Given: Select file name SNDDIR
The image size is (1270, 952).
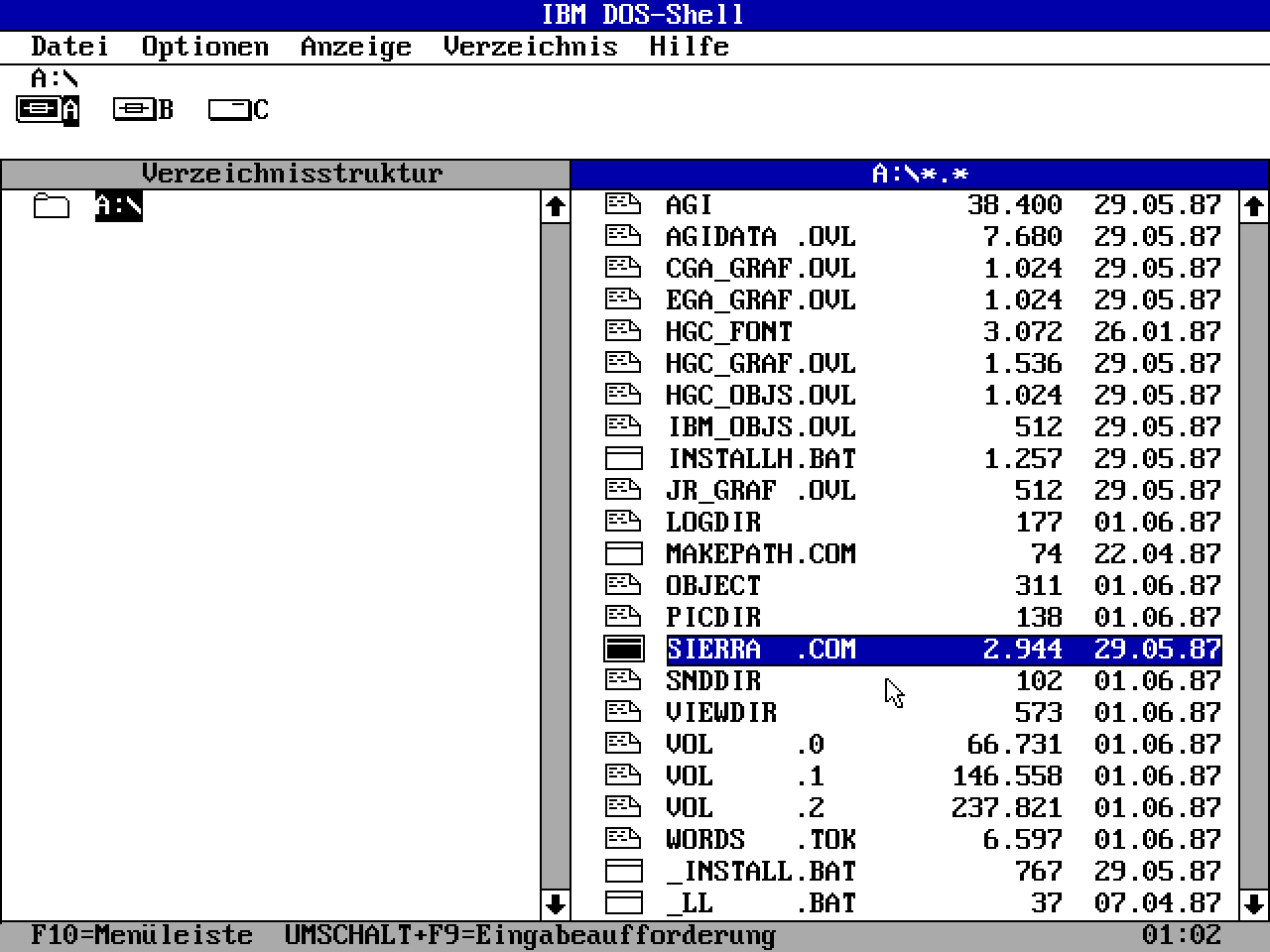Looking at the screenshot, I should [712, 680].
